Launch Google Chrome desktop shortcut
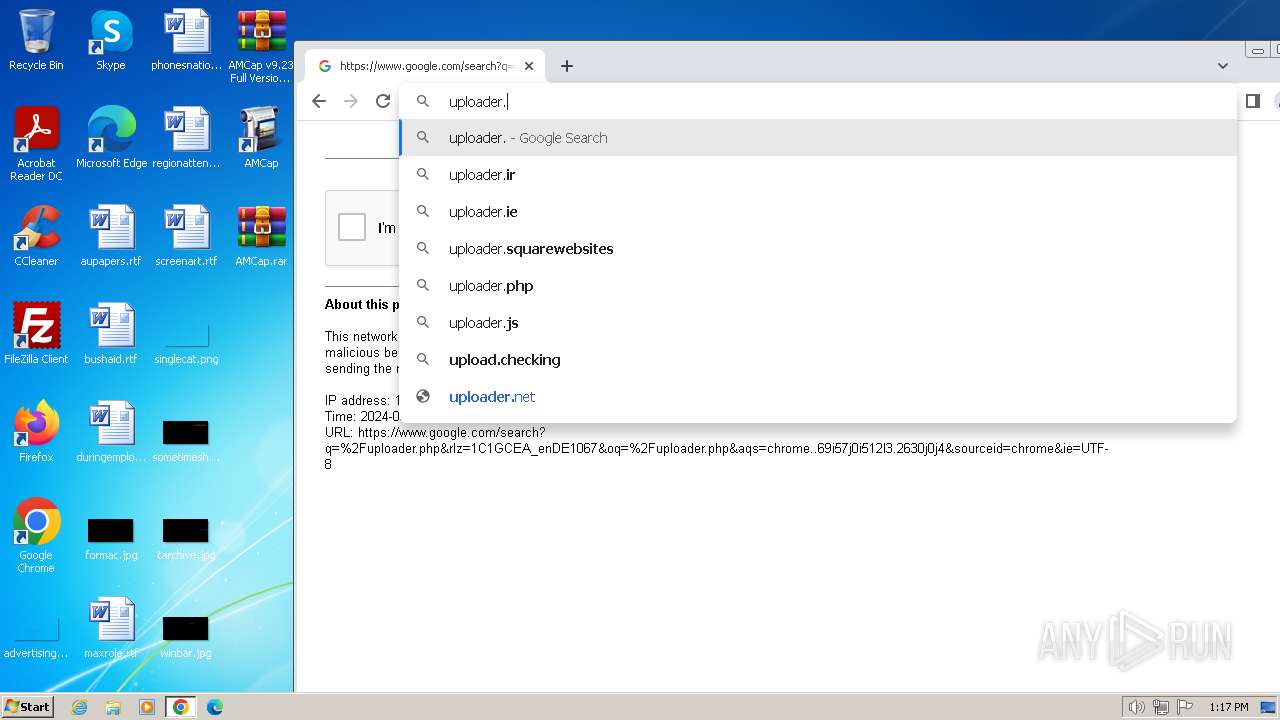 pyautogui.click(x=36, y=536)
